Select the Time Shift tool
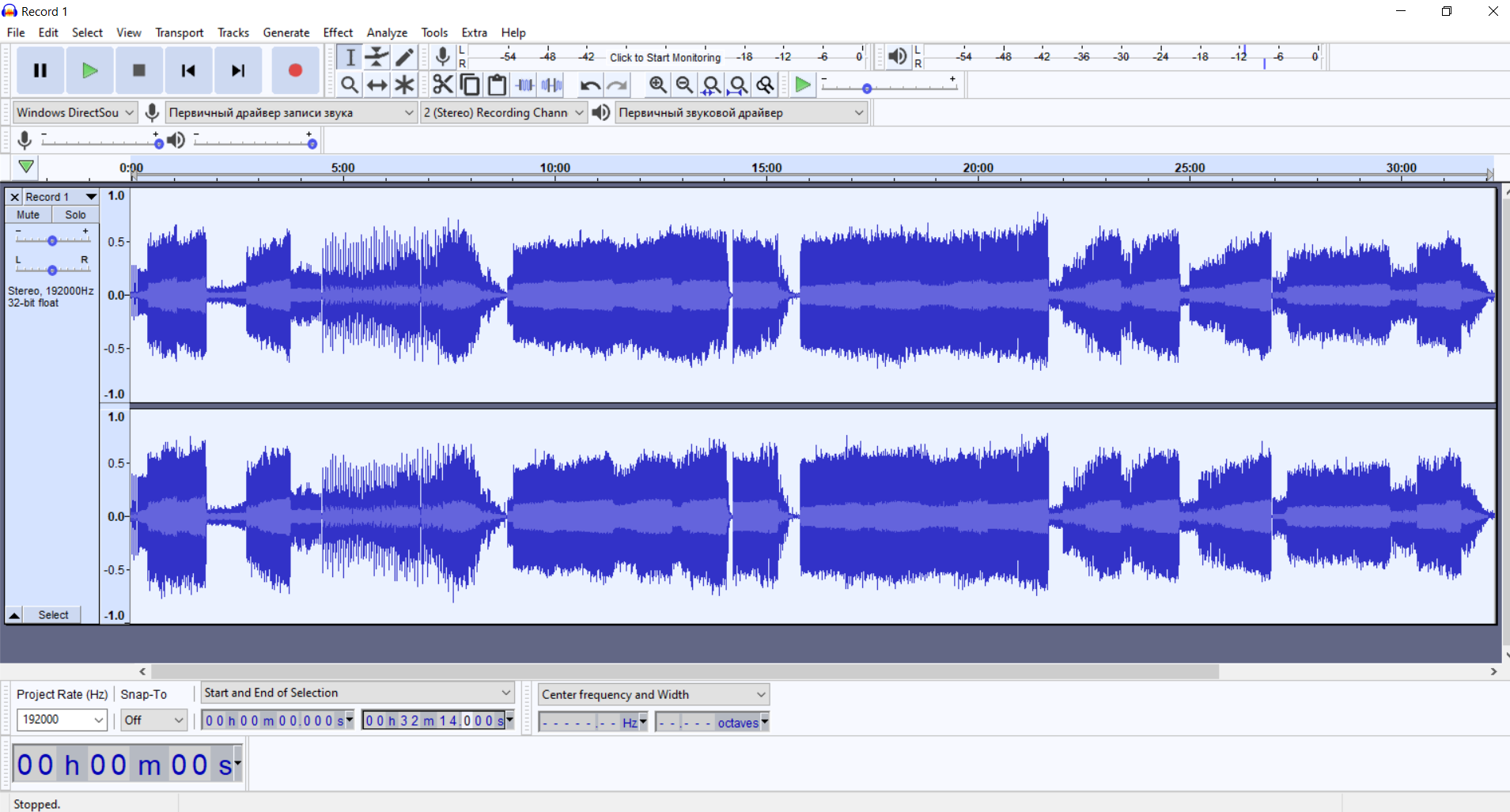 point(377,85)
